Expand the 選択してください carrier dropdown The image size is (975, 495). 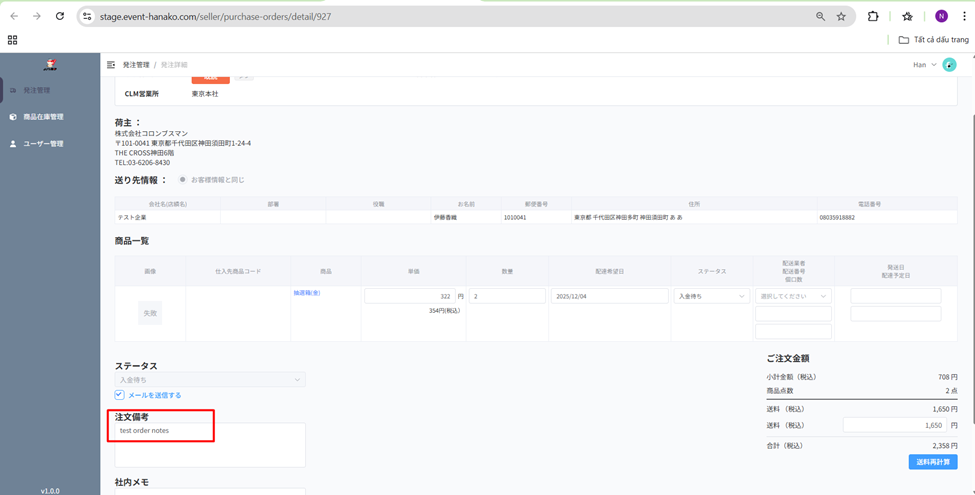793,296
